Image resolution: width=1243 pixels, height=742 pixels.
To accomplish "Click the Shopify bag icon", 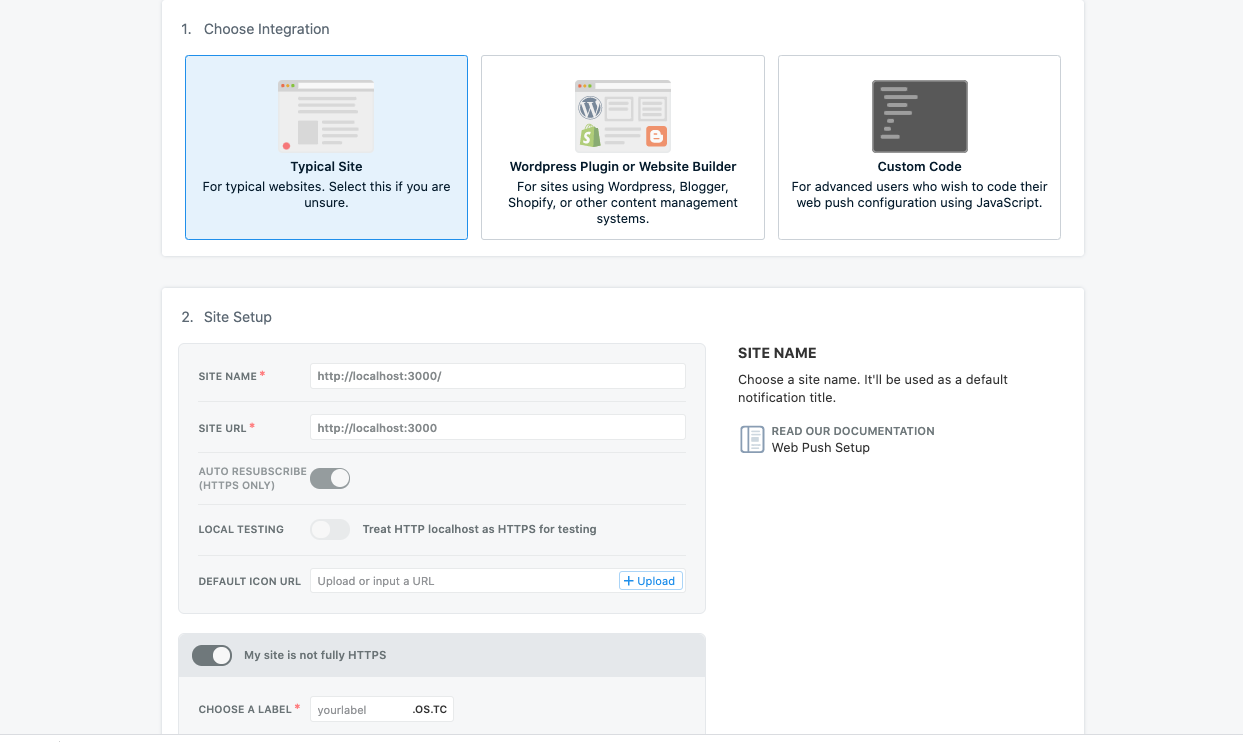I will 590,136.
